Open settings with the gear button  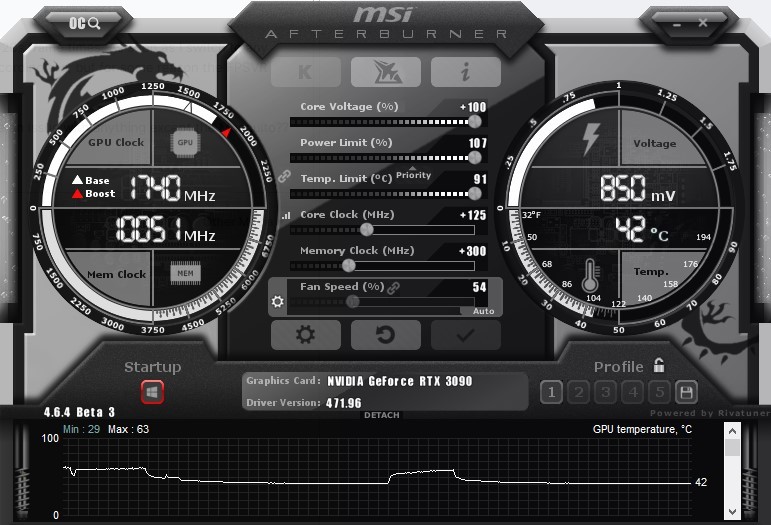[305, 335]
